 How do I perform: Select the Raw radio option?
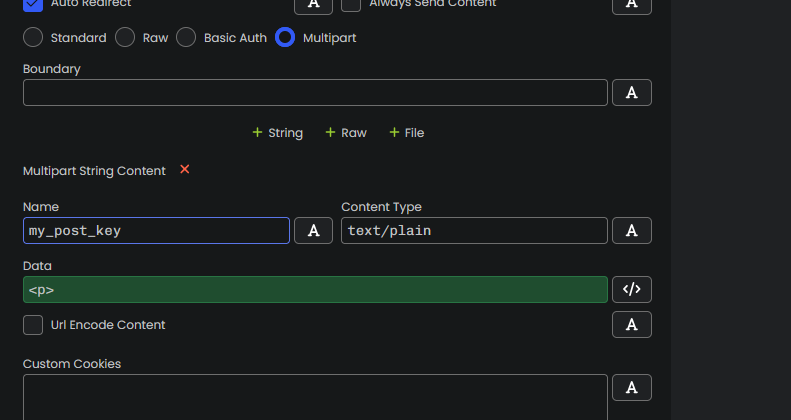pos(125,37)
